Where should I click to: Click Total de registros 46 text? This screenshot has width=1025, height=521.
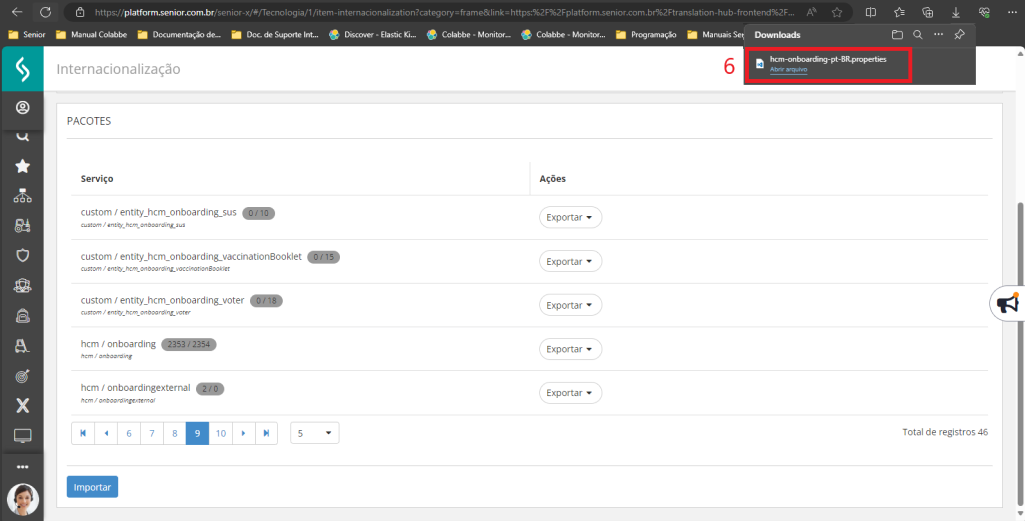(945, 432)
